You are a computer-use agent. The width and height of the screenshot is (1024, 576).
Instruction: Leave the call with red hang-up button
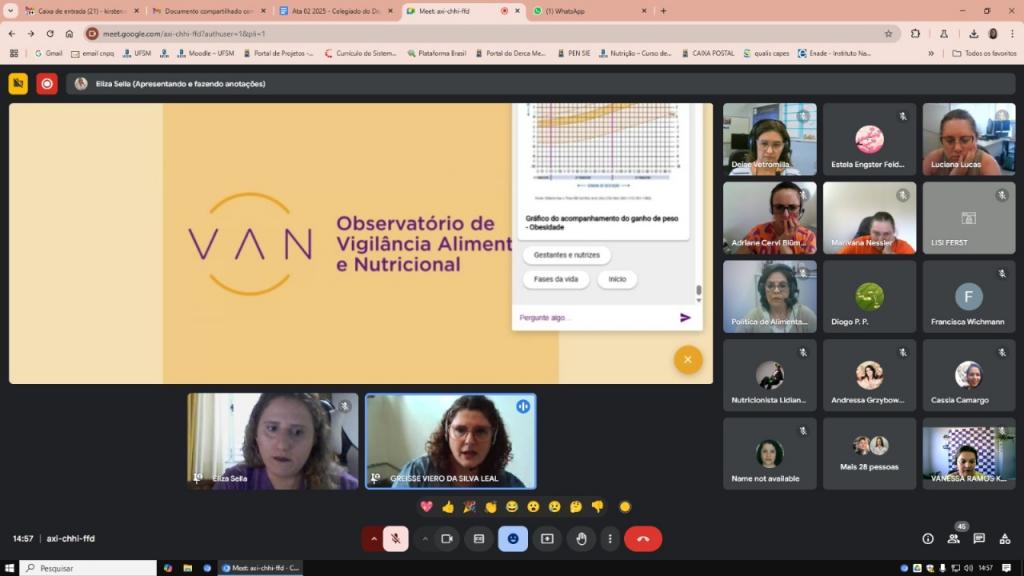(x=643, y=539)
